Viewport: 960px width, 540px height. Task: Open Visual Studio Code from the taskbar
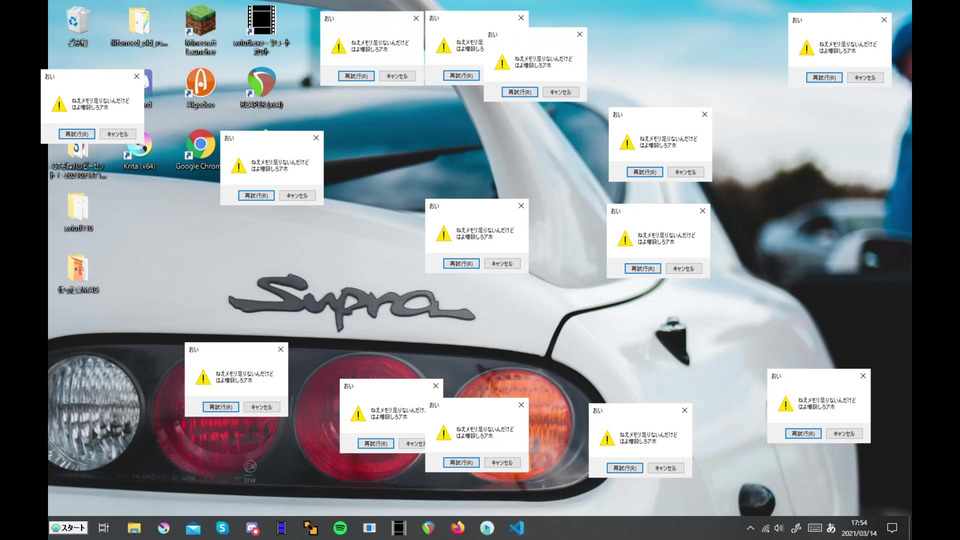pos(516,528)
